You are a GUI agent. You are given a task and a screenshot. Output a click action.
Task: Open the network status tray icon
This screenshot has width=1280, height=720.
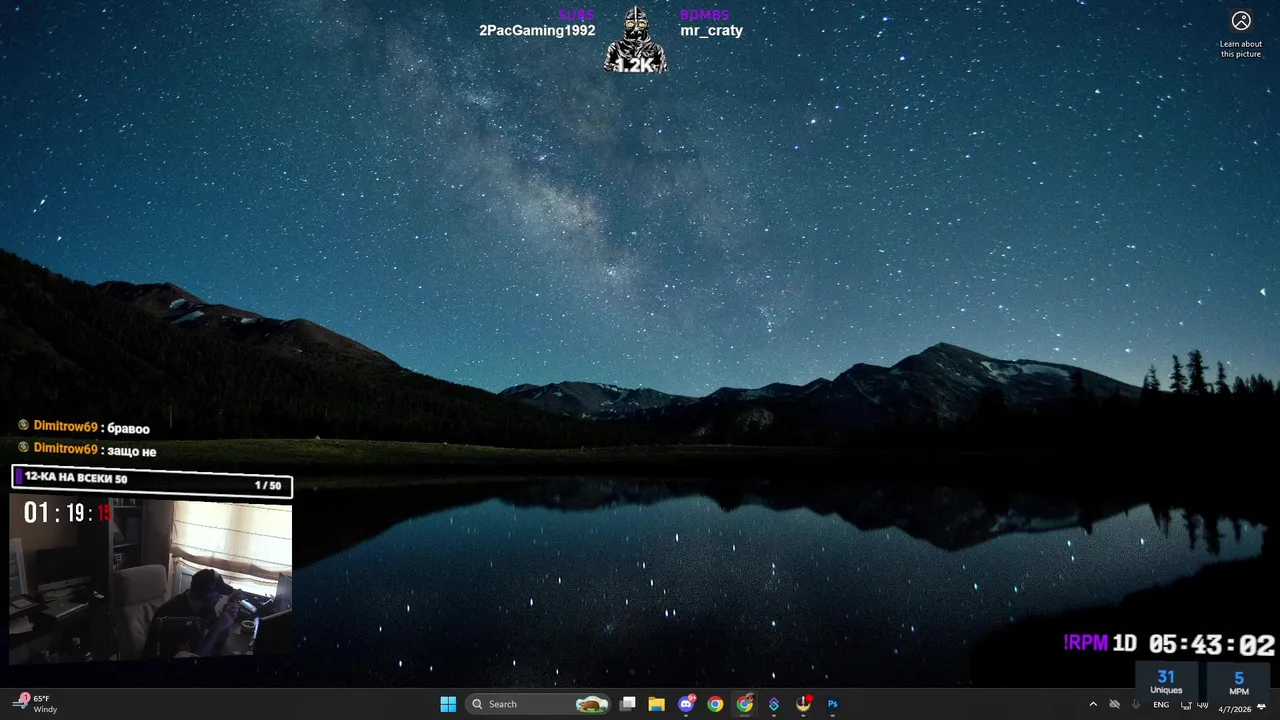tap(1186, 705)
